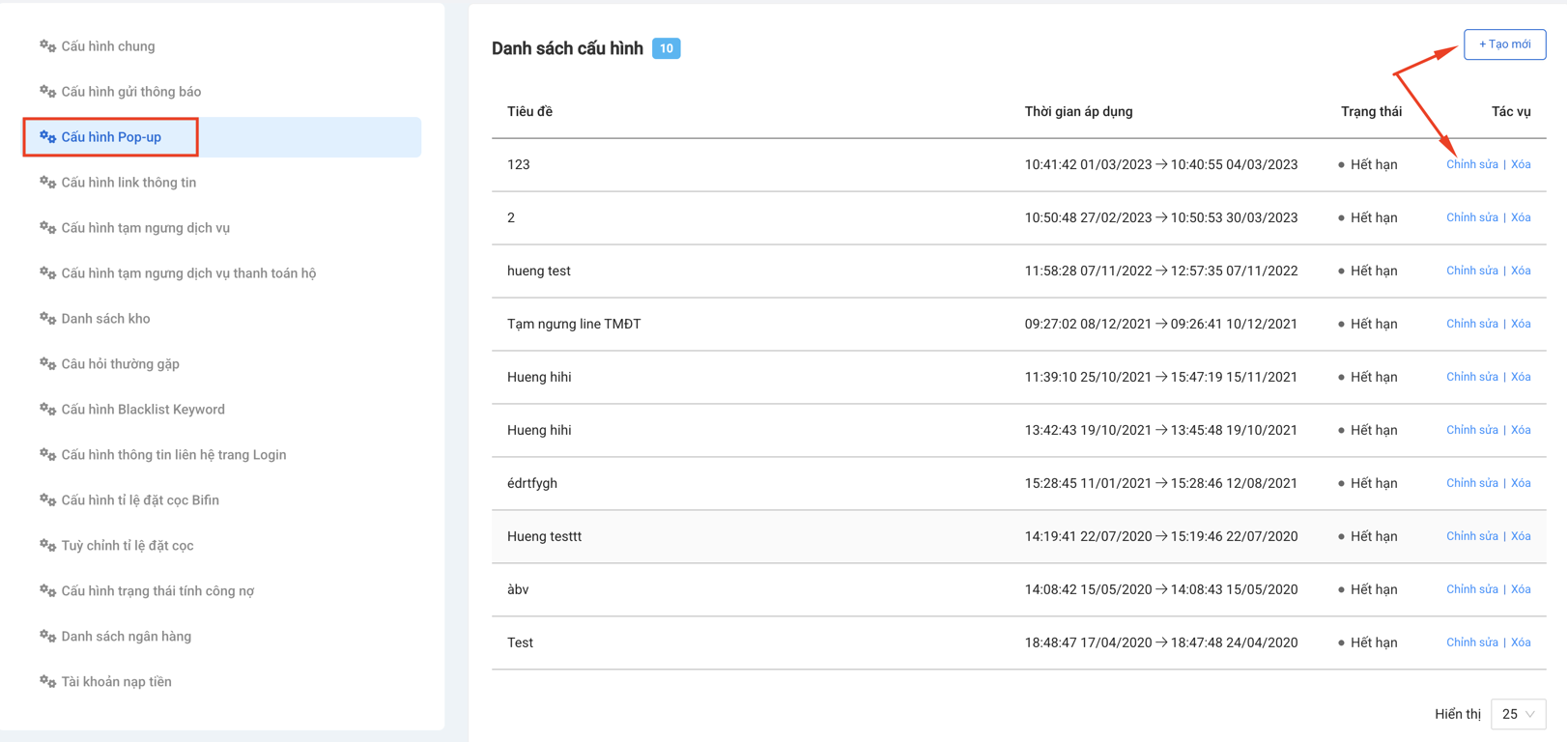Image resolution: width=1568 pixels, height=742 pixels.
Task: Click gear icon next to Tuỳ chỉnh tỉ lệ đặt cọc
Action: [47, 545]
